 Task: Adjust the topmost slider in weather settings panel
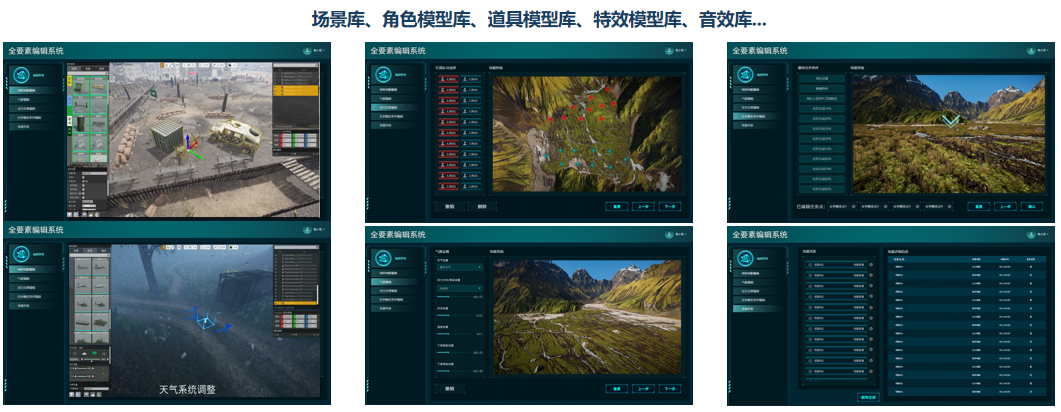(x=455, y=296)
